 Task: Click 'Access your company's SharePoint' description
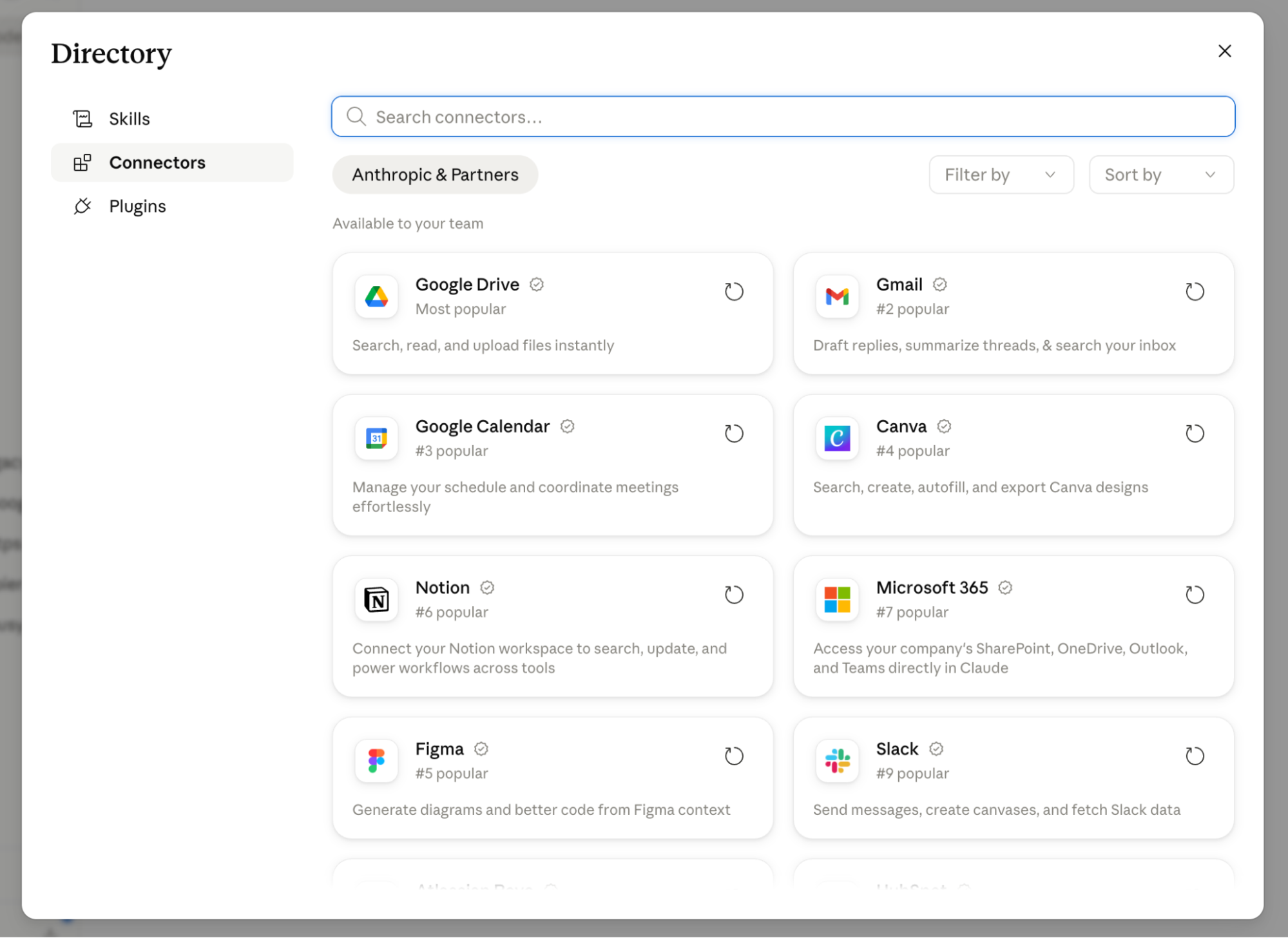tap(1000, 658)
